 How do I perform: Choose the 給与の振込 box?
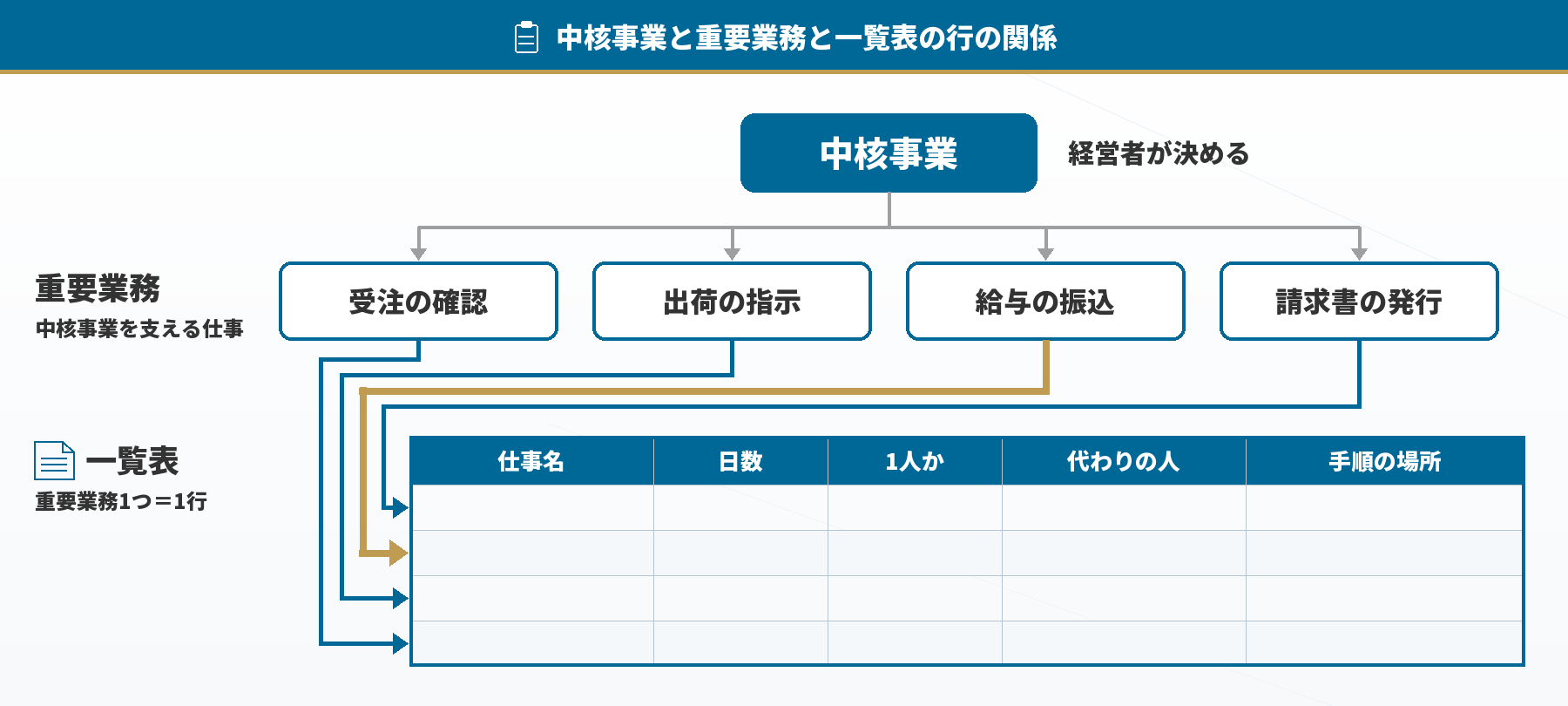coord(1045,302)
